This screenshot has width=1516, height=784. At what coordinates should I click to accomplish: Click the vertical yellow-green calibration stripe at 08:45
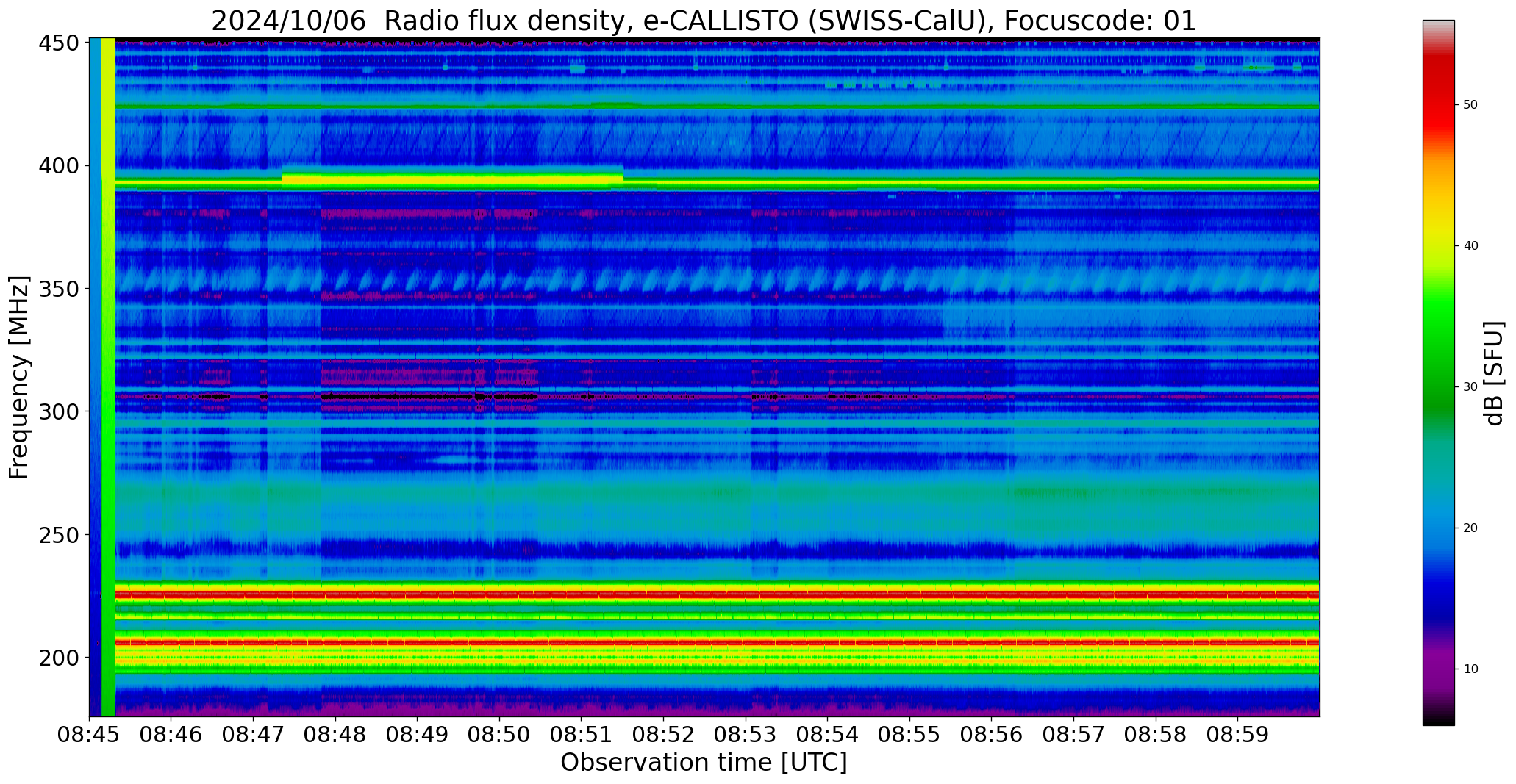108,377
